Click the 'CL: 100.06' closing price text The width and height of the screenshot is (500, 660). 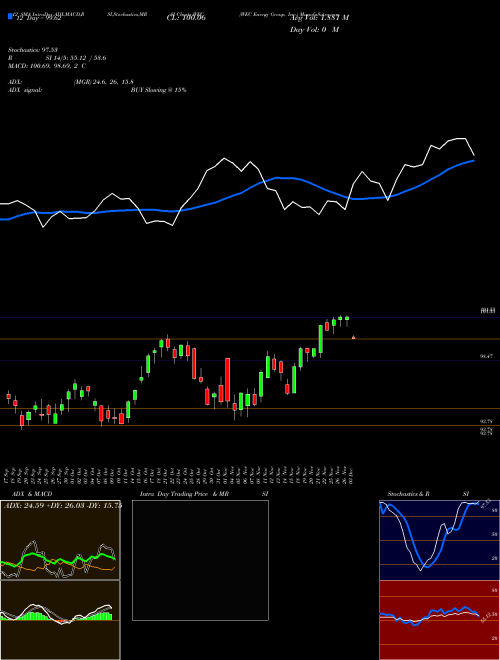186,18
